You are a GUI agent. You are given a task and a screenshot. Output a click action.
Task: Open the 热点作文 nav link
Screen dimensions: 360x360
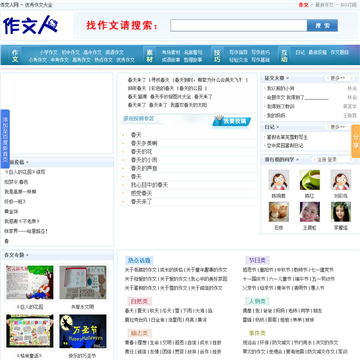tap(103, 60)
